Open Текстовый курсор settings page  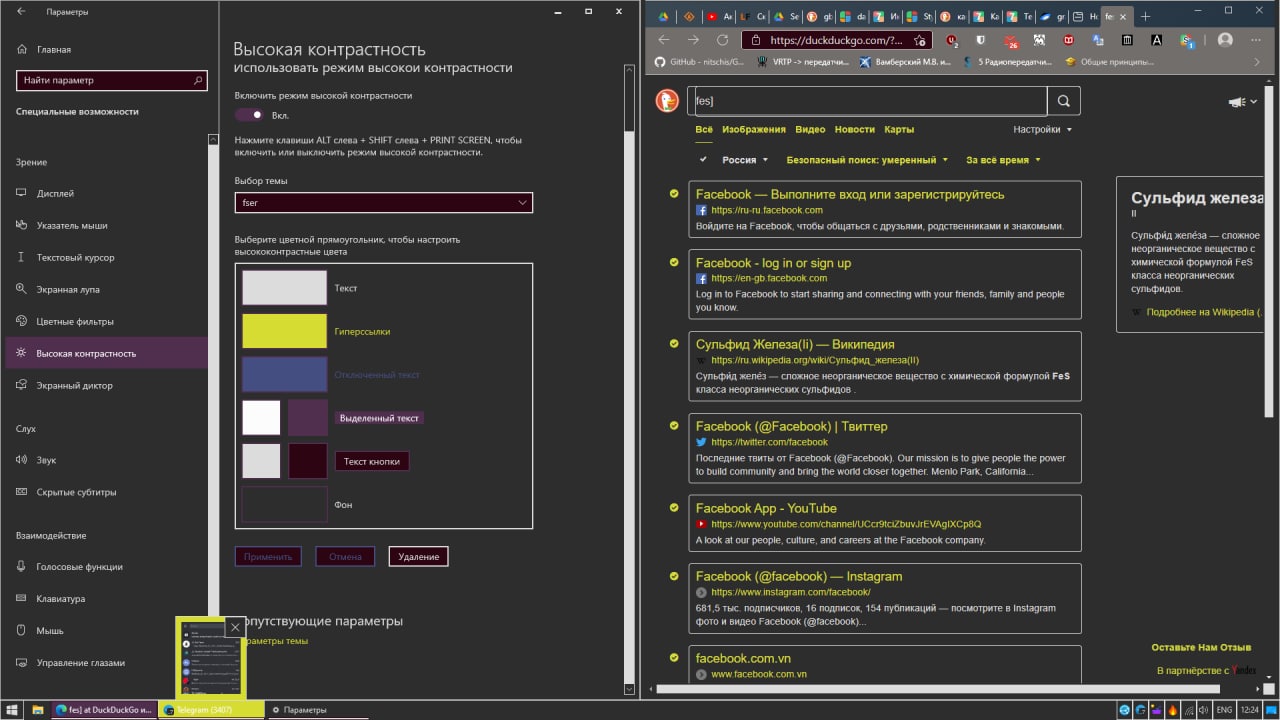(75, 257)
